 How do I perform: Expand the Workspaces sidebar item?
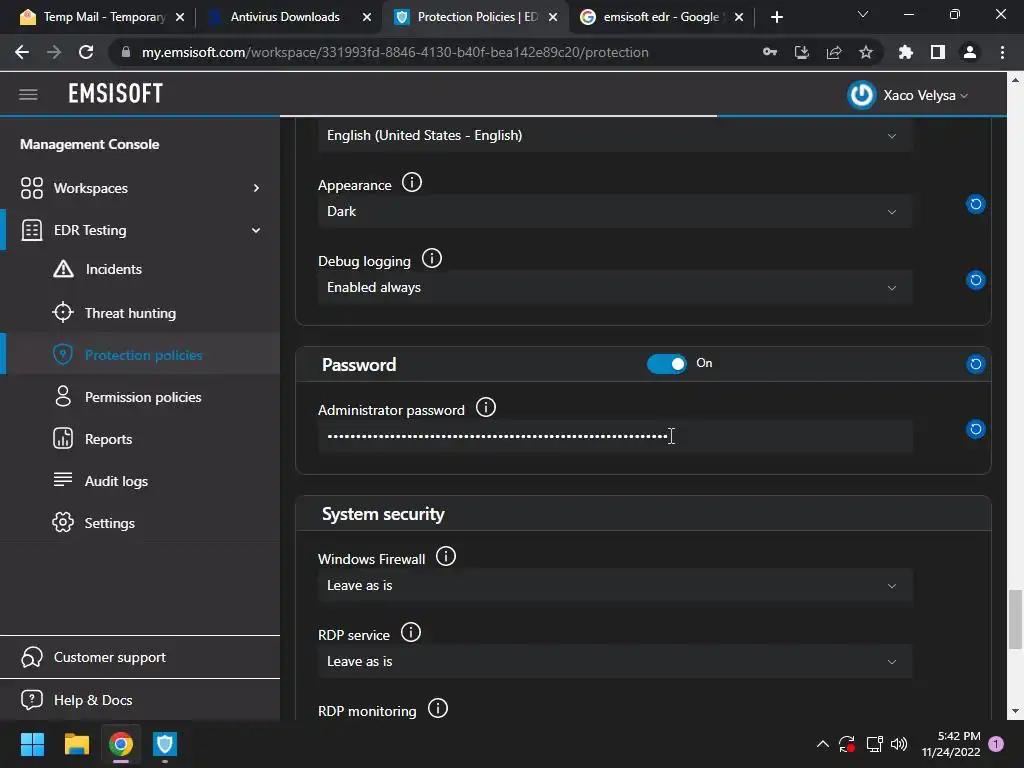tap(140, 188)
